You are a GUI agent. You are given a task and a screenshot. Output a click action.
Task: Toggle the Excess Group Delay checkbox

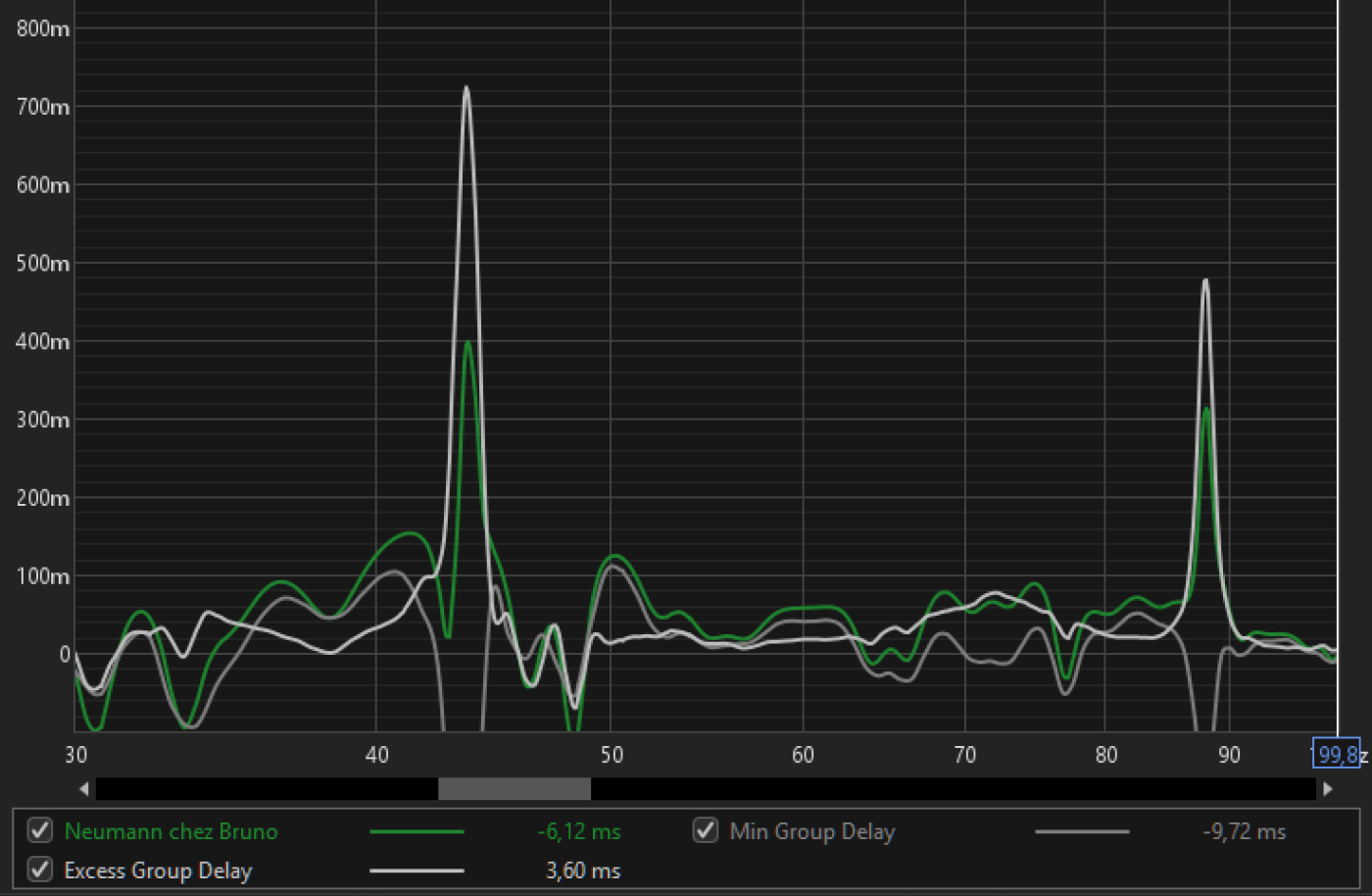(40, 870)
